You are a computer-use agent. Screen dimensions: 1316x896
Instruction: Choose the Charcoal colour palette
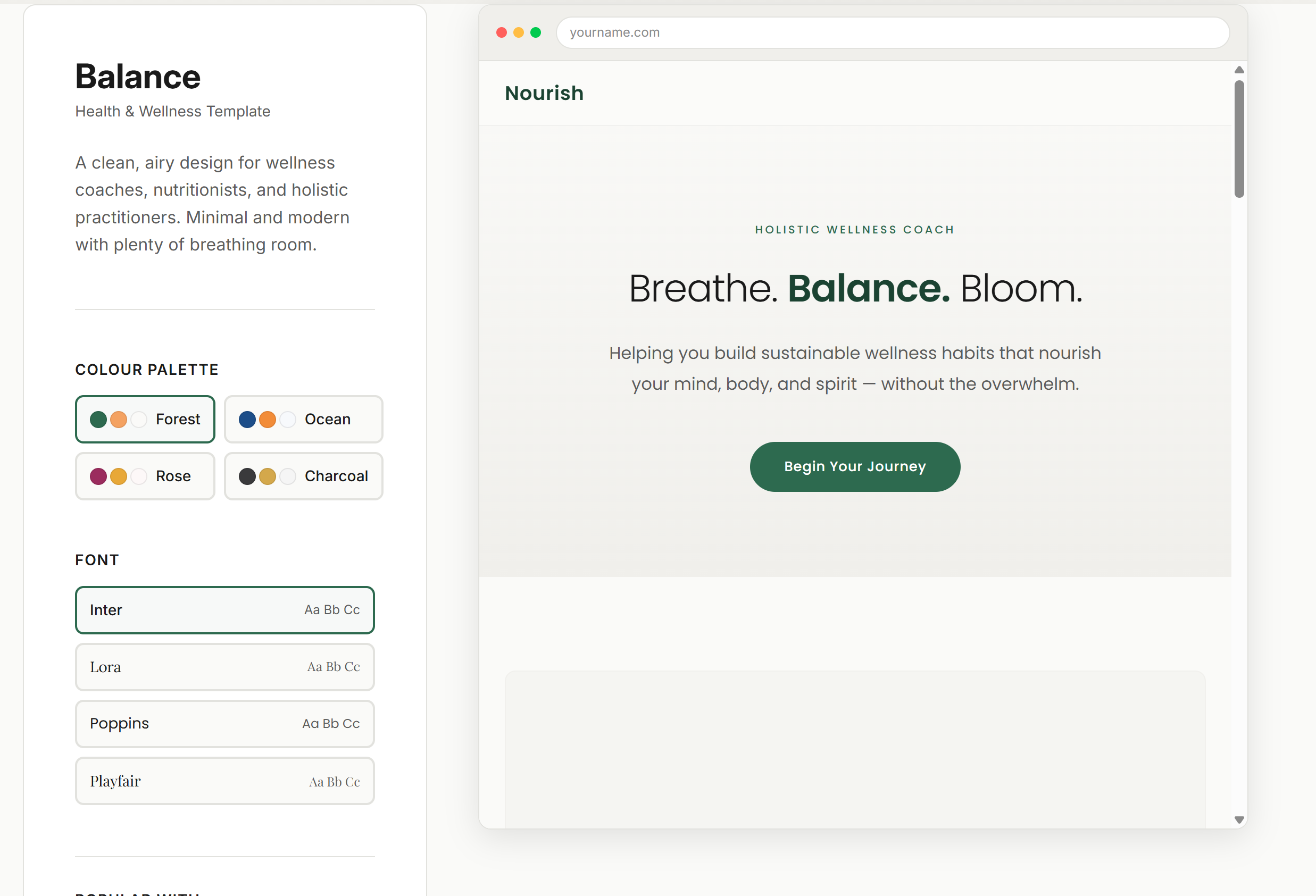(304, 476)
